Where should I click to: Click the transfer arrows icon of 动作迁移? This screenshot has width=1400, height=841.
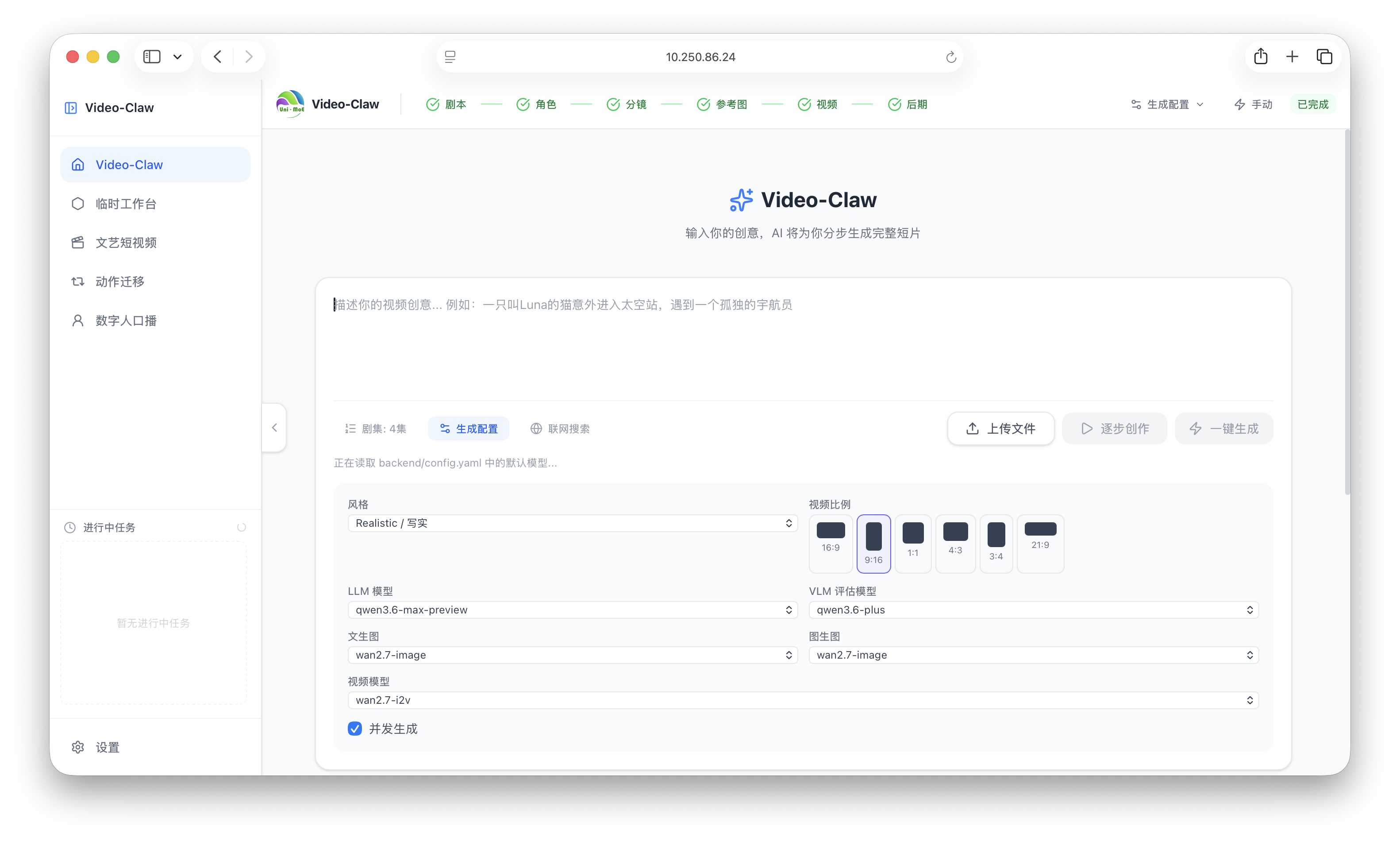pos(77,282)
